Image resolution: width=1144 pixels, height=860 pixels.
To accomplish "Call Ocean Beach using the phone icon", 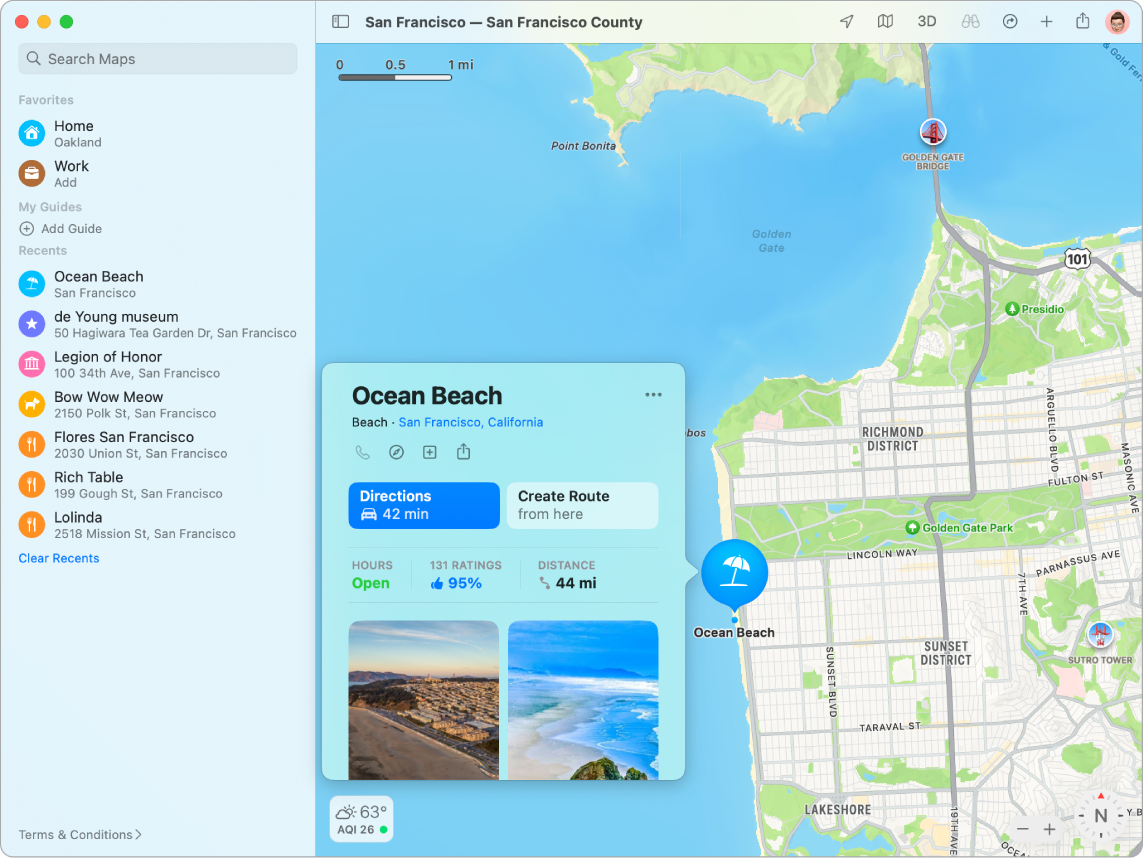I will (x=362, y=452).
